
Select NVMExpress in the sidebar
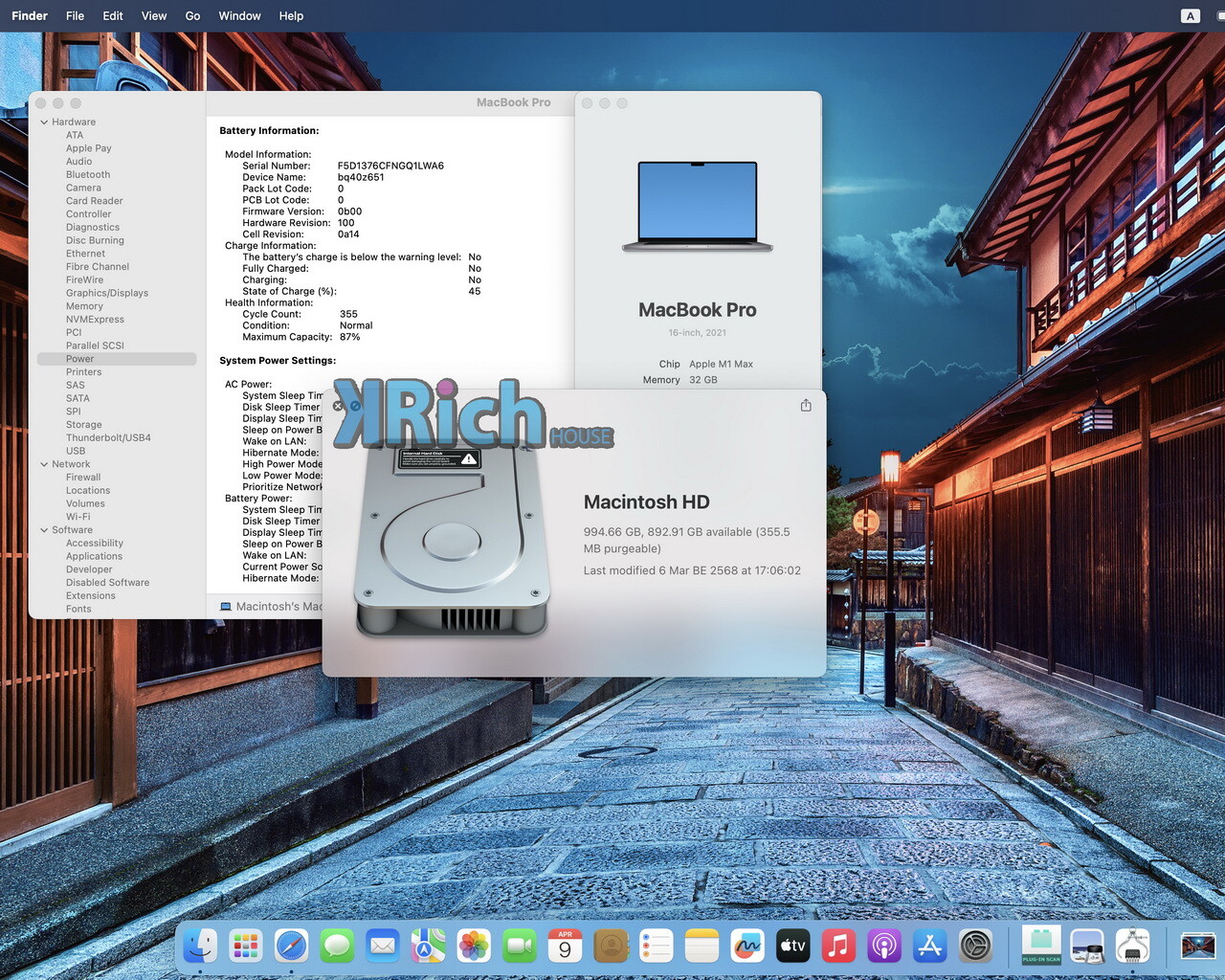(x=95, y=320)
